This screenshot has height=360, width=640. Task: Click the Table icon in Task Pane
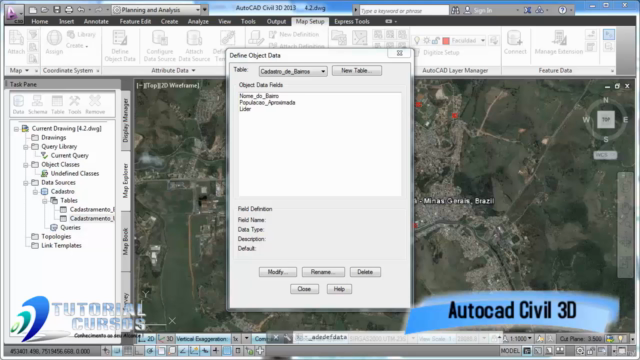pos(57,104)
